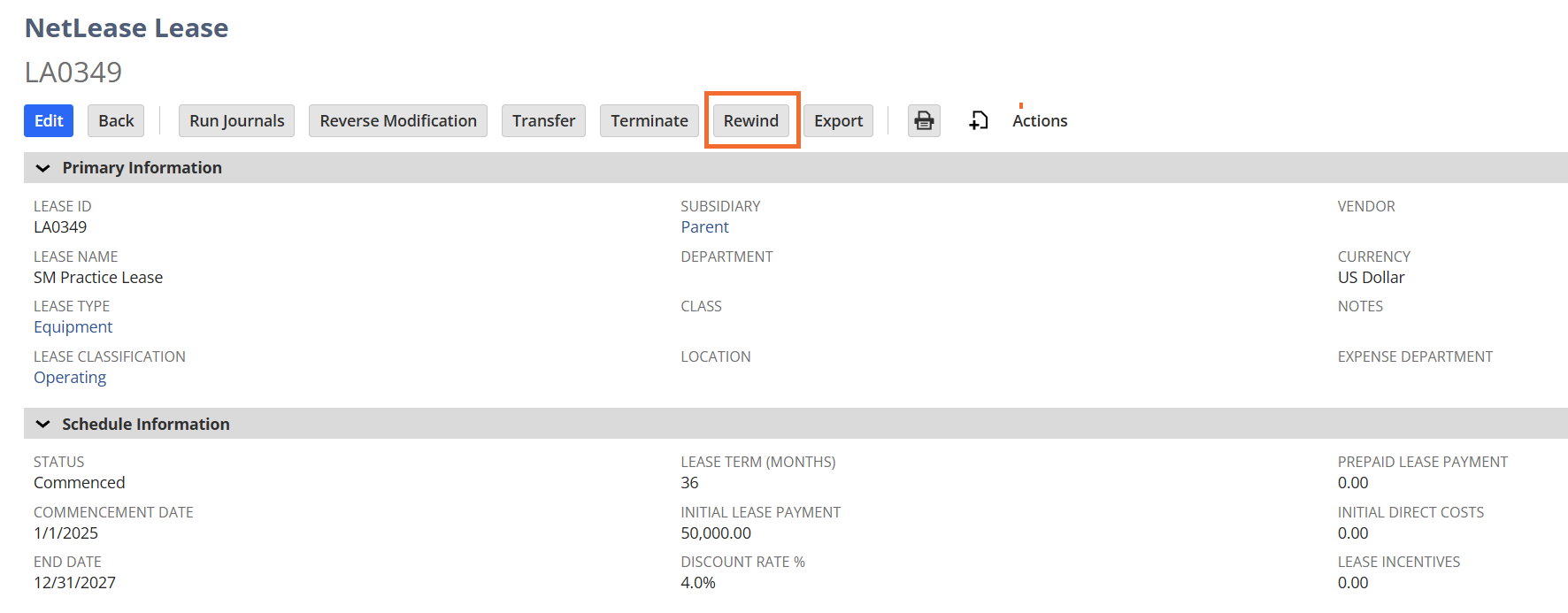Click the NetLease Lease page heading
1568x613 pixels.
[127, 28]
